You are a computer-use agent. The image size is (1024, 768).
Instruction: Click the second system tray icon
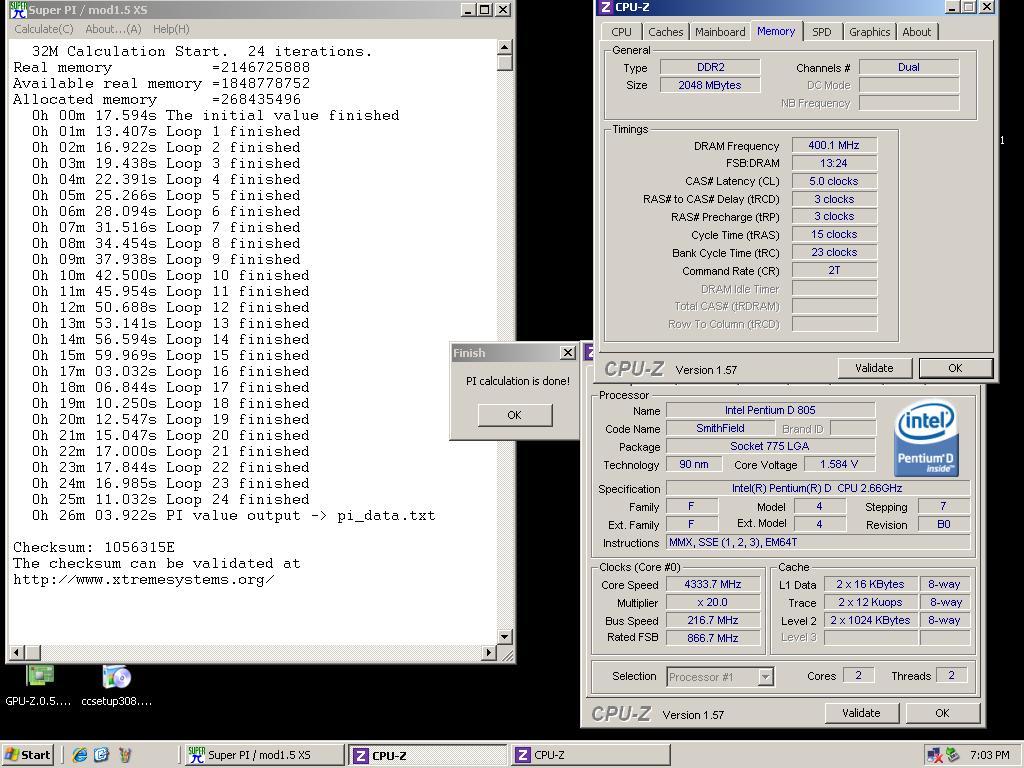953,755
